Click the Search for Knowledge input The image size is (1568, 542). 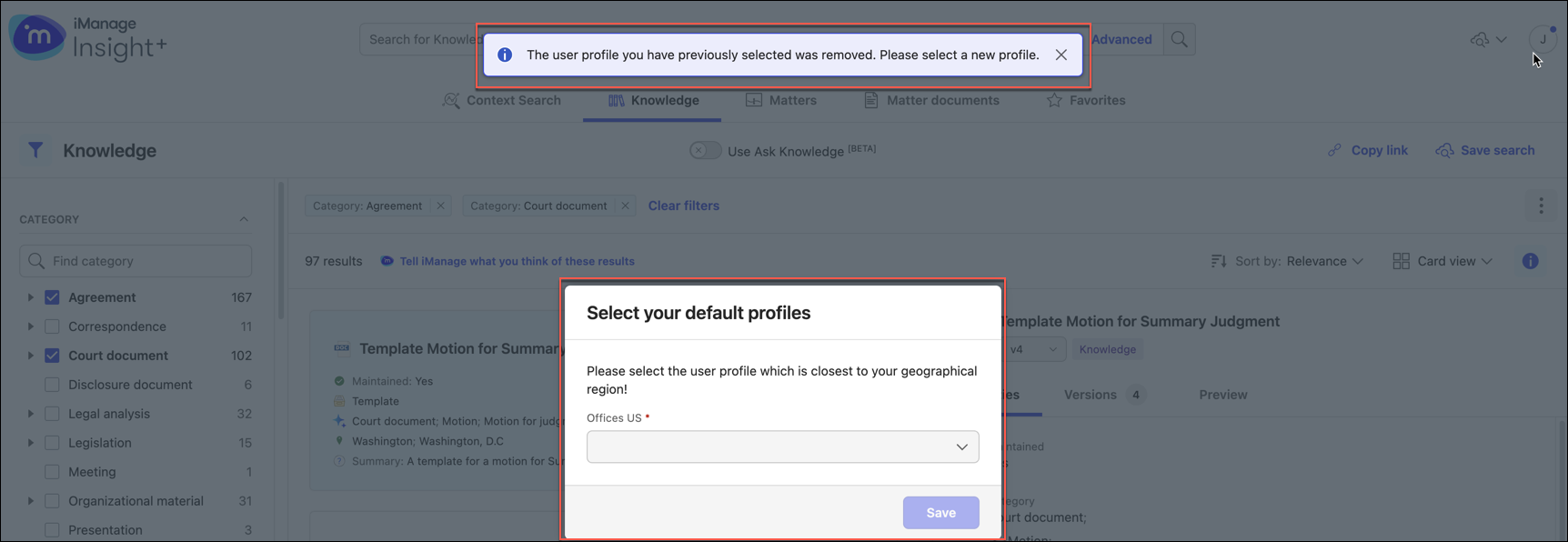pos(422,39)
